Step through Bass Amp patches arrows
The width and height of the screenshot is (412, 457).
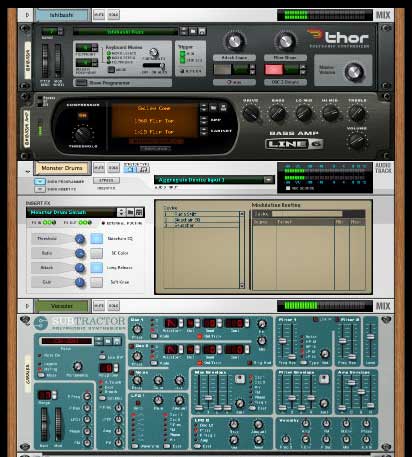[204, 108]
